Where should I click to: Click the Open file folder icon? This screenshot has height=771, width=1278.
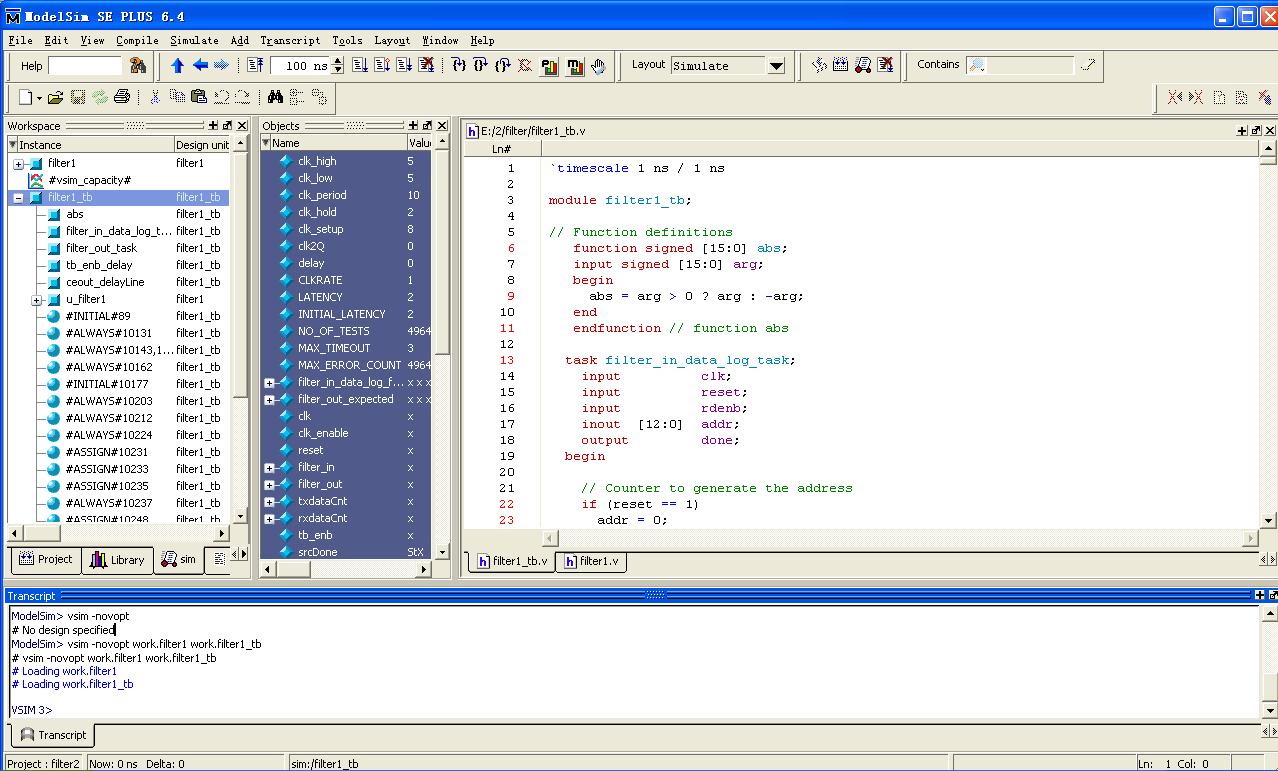[x=56, y=97]
